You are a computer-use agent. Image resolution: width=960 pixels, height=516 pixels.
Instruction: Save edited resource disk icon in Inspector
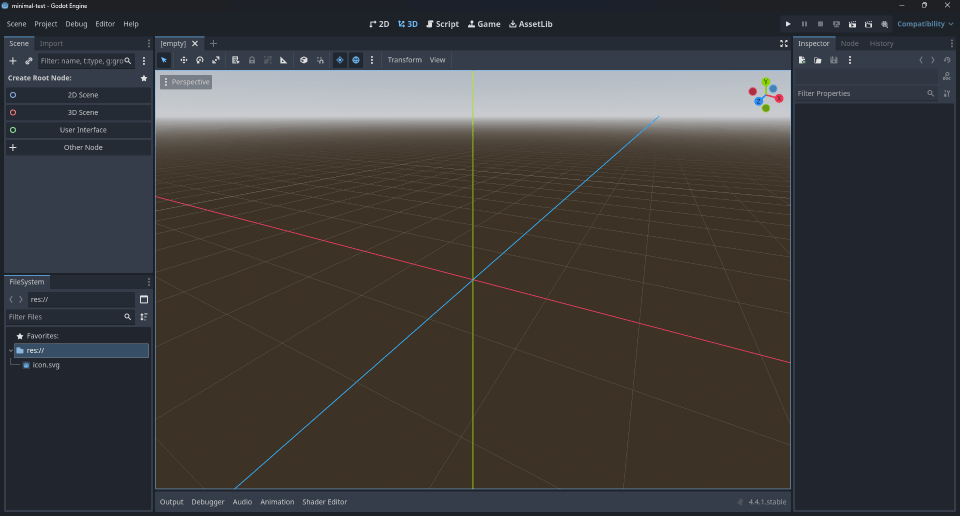tap(834, 60)
